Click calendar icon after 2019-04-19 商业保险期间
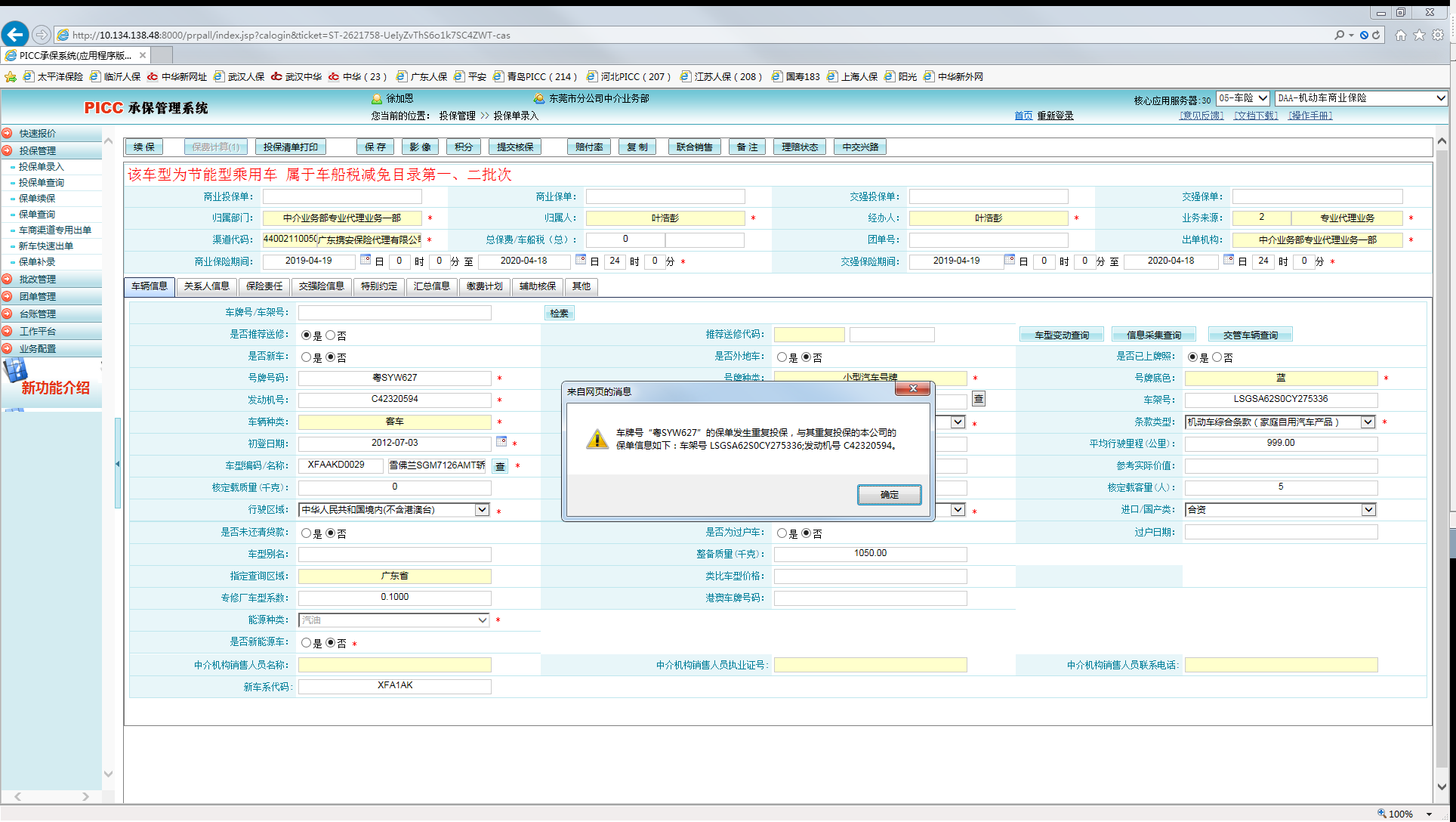 tap(366, 260)
